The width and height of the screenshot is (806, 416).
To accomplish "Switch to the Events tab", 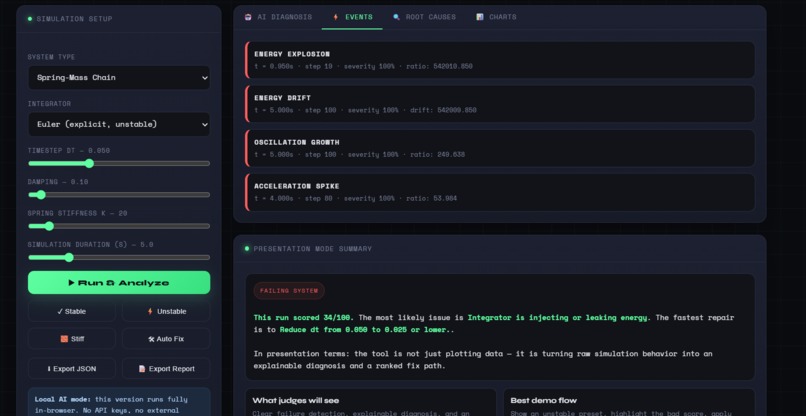I will (x=352, y=17).
